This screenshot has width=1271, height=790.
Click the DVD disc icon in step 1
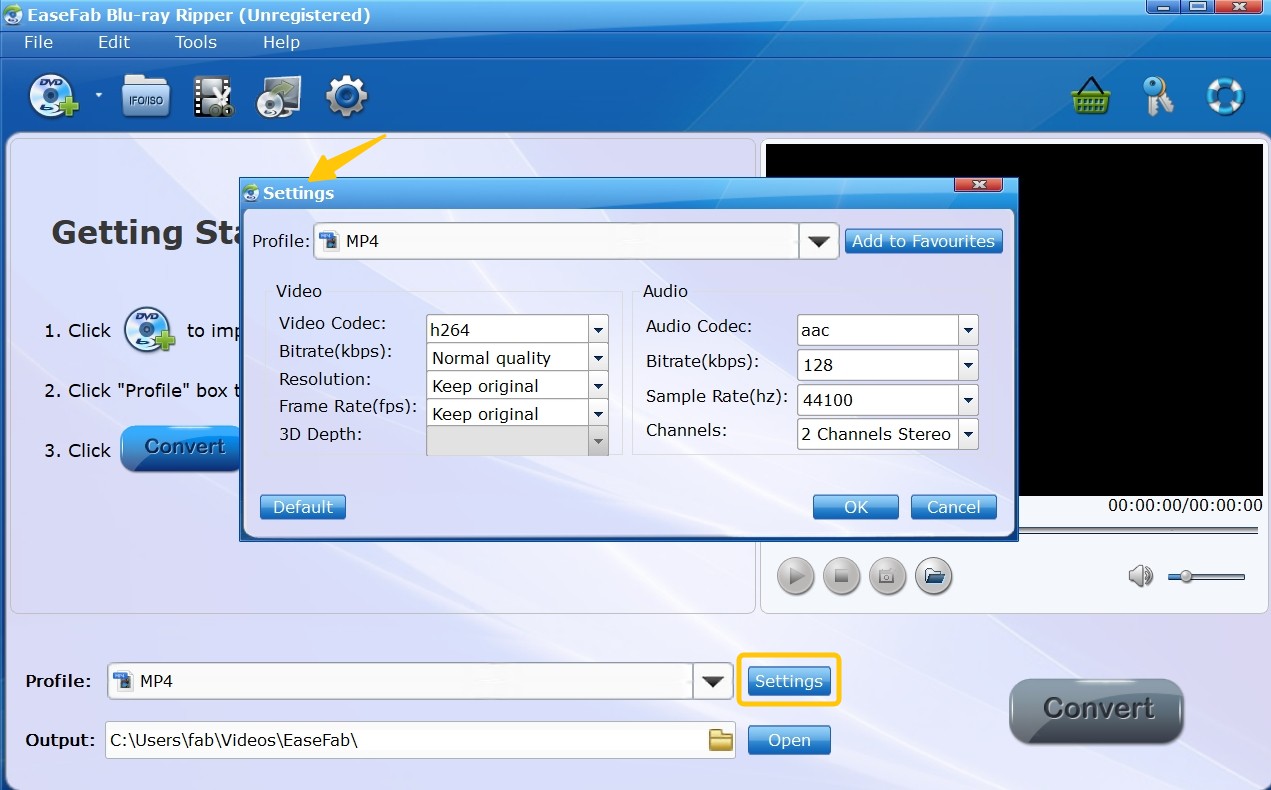(x=149, y=331)
